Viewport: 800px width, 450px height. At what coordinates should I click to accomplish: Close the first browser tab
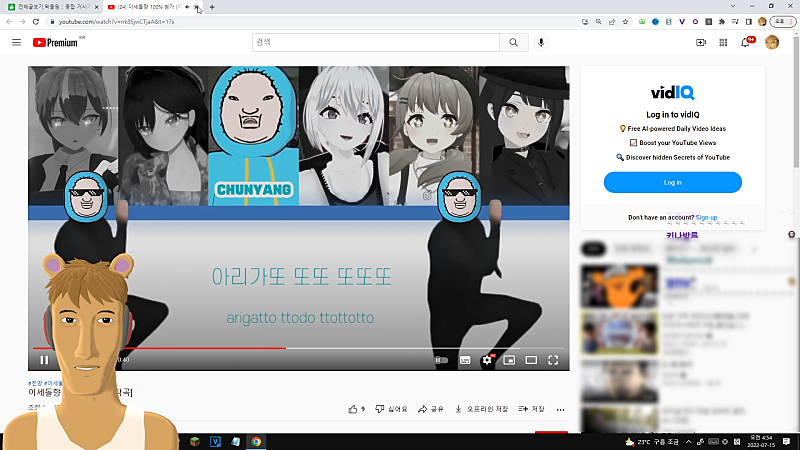(x=96, y=7)
